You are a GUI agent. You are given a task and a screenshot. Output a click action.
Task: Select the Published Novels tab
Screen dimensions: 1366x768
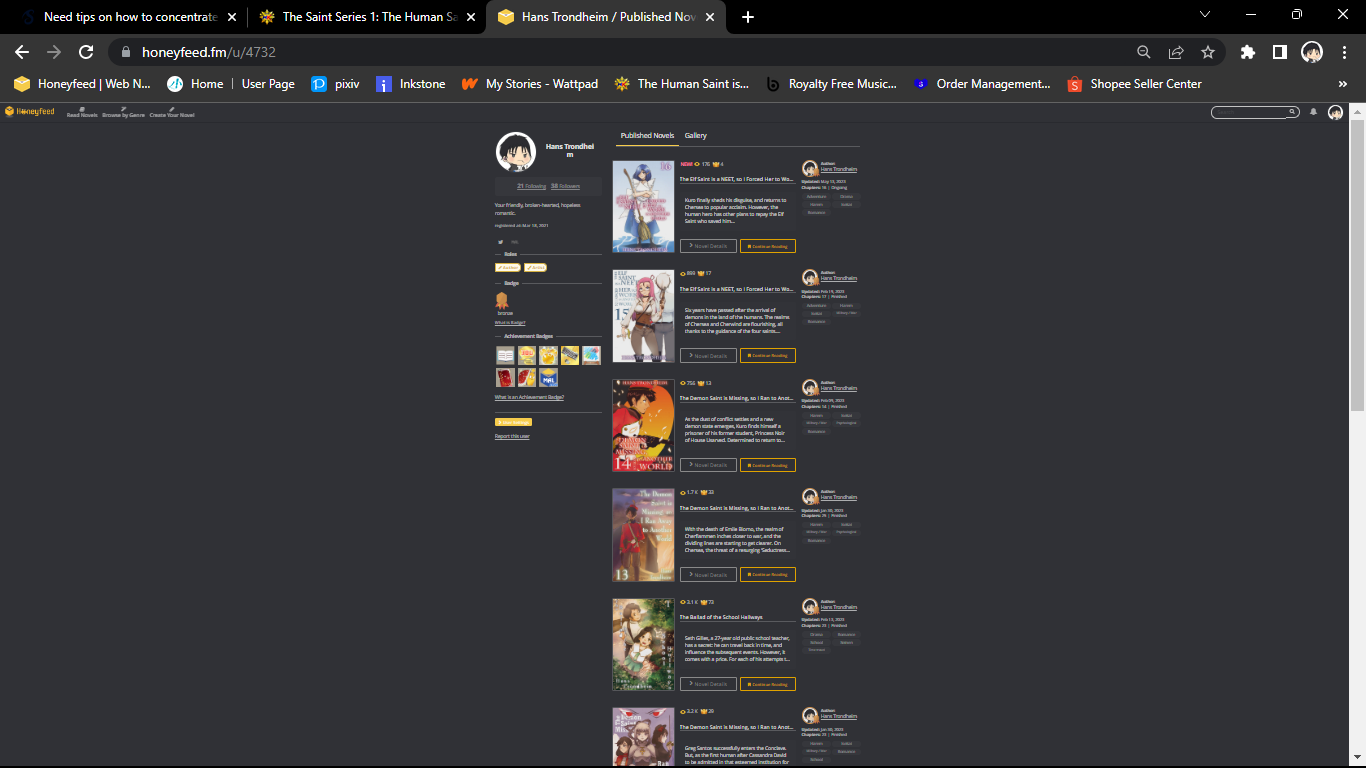[647, 136]
